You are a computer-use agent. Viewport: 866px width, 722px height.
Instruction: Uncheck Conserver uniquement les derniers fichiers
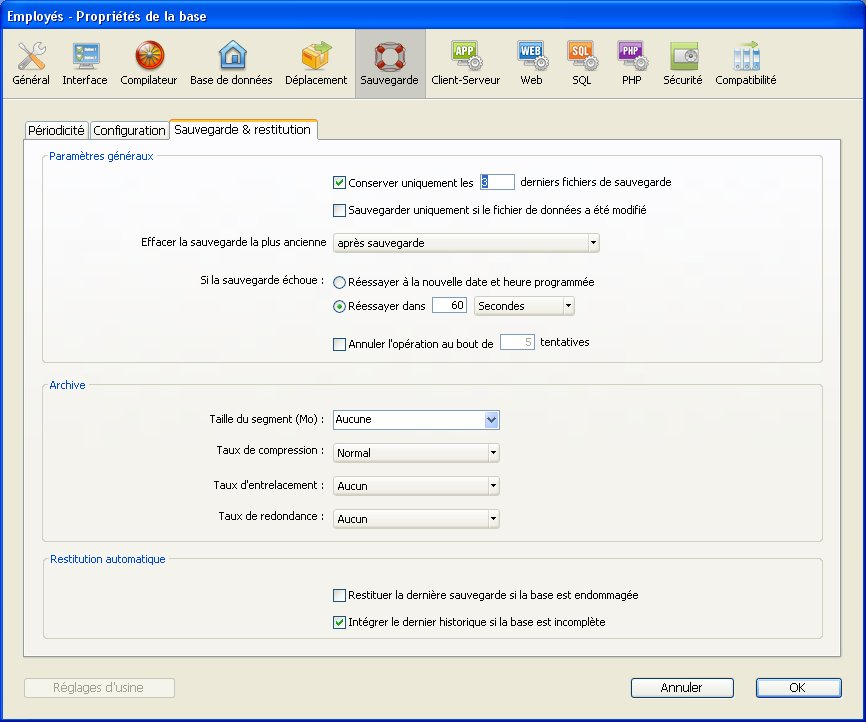(x=339, y=183)
